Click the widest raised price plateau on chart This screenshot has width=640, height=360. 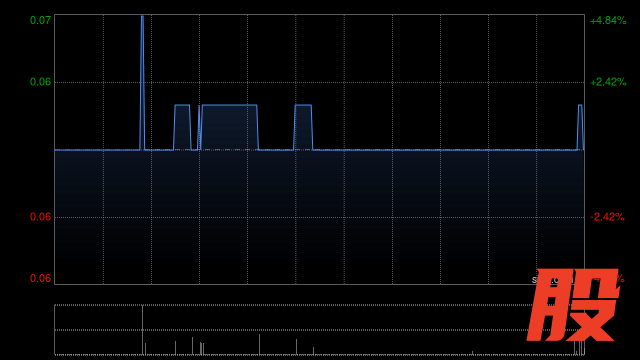tap(229, 127)
